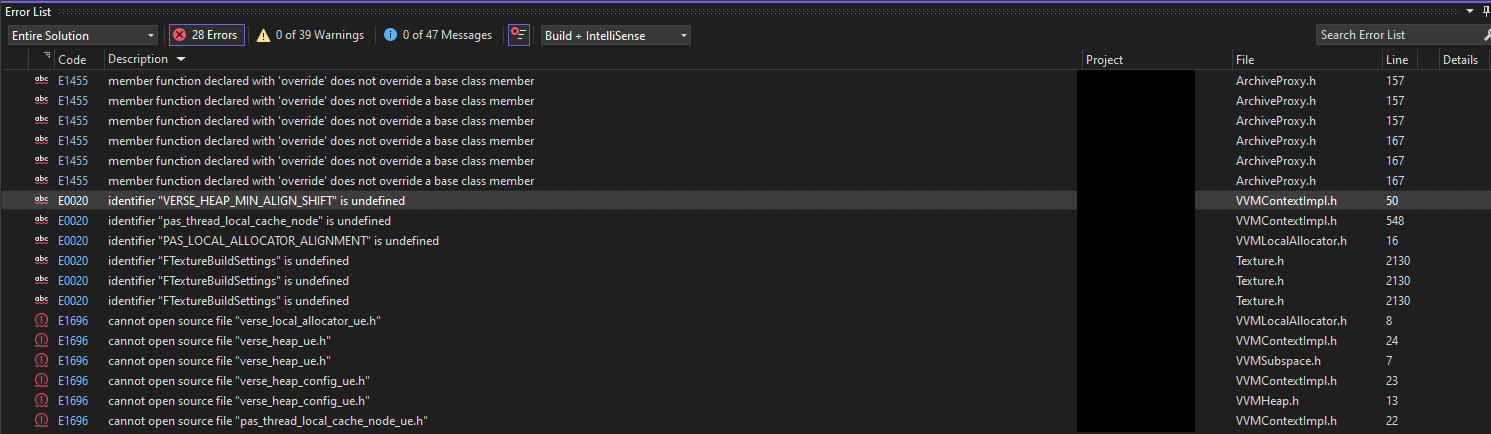The image size is (1491, 434).
Task: Click error icon beside pas_thread_local_cache_node_ue.h row
Action: click(x=41, y=421)
